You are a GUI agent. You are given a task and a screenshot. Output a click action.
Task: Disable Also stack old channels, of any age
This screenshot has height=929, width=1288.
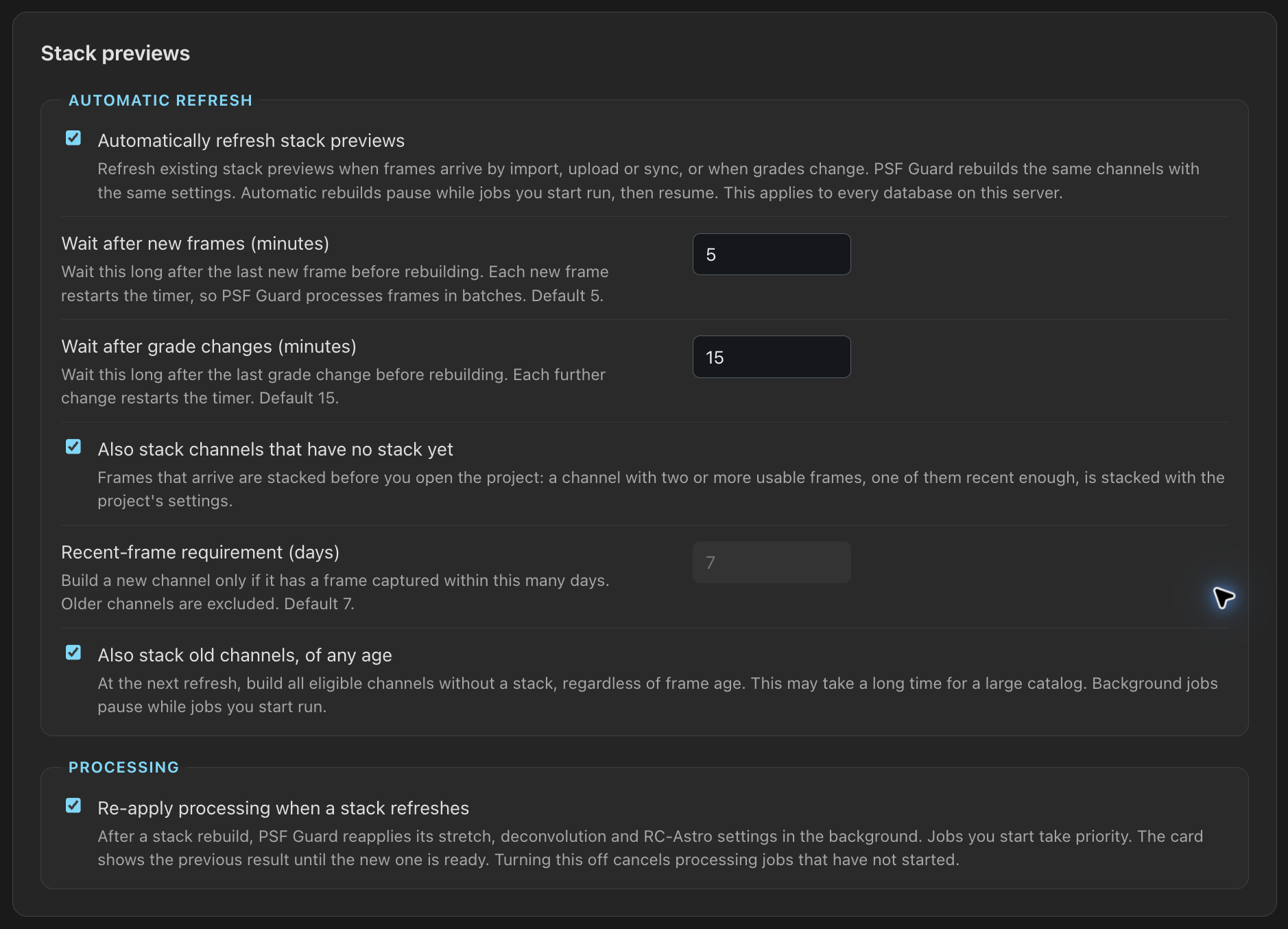pos(73,653)
